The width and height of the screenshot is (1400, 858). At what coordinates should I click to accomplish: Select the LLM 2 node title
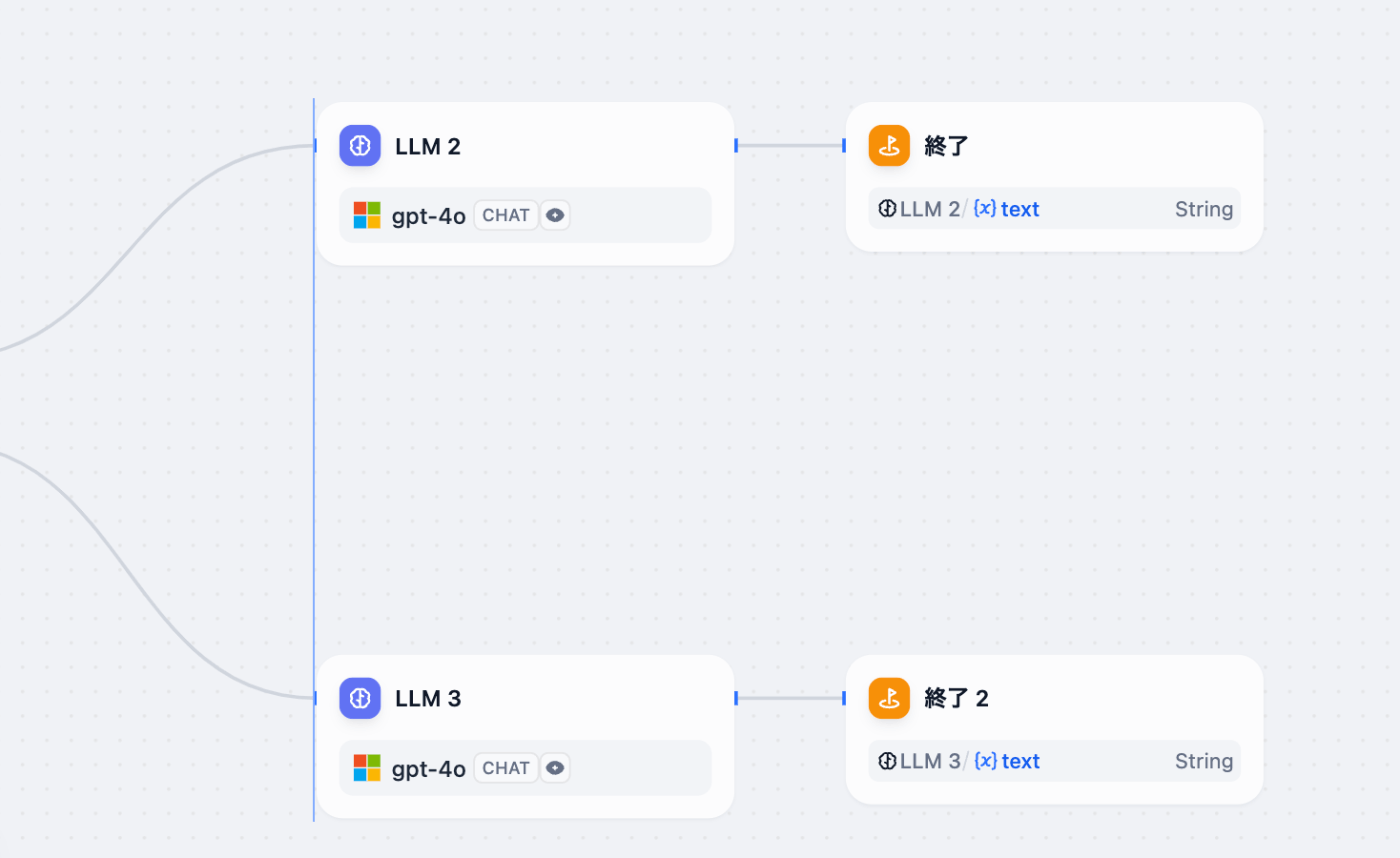(x=428, y=147)
